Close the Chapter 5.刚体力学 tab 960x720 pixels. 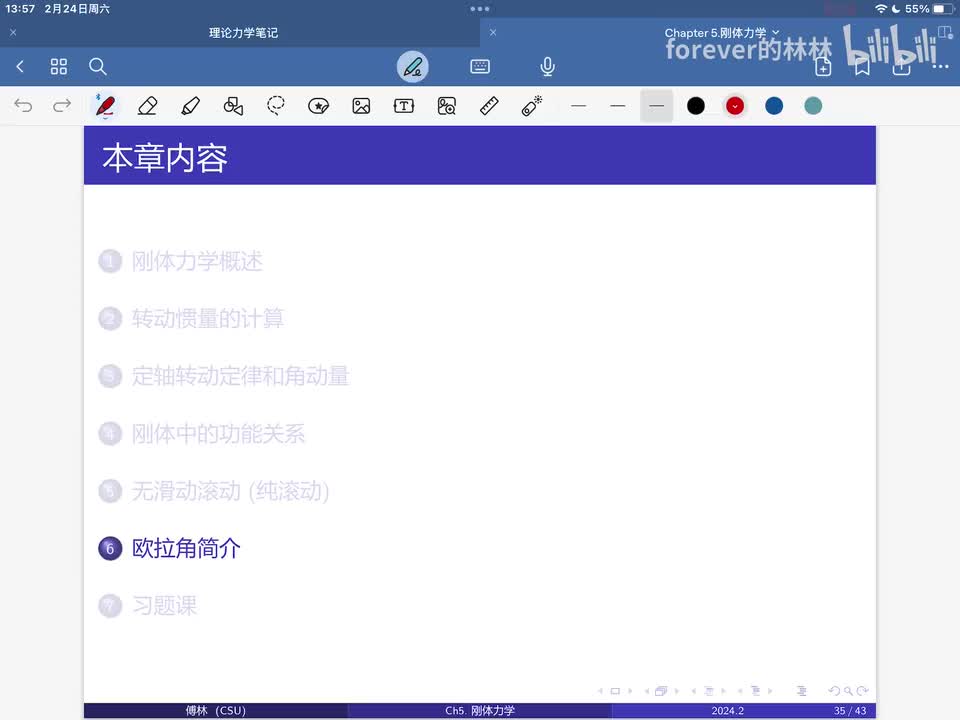pyautogui.click(x=493, y=32)
